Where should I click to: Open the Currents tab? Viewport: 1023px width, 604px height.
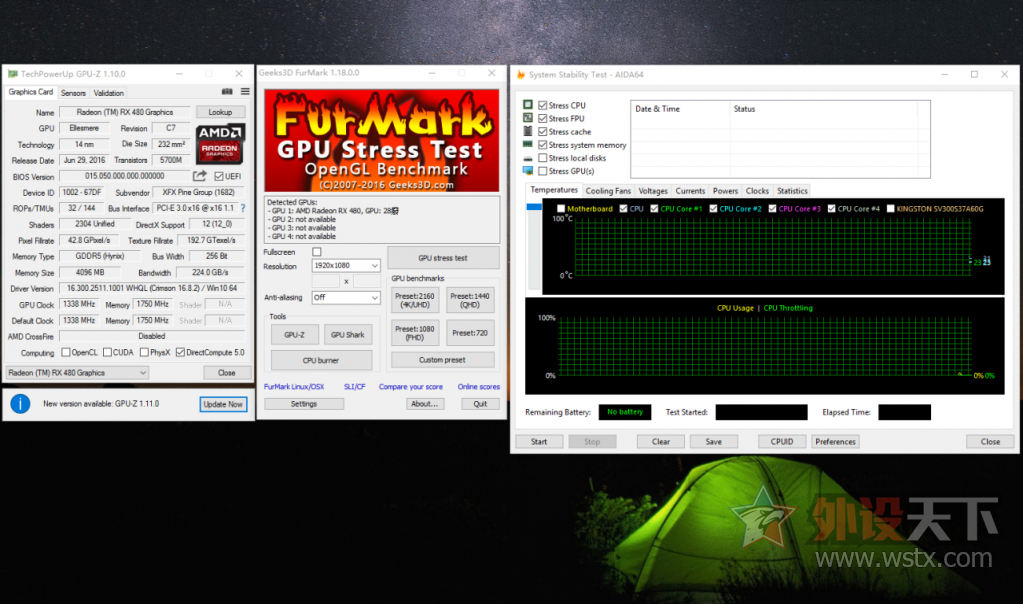coord(690,191)
